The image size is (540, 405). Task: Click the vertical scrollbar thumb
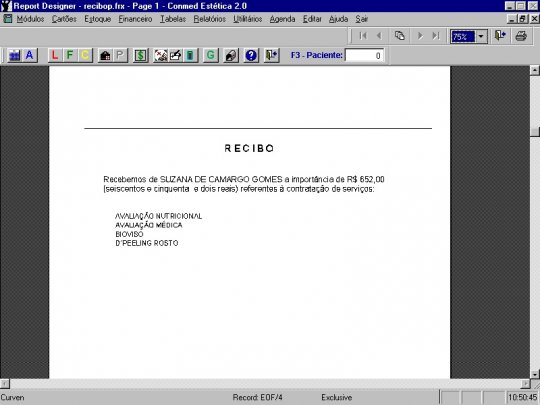pyautogui.click(x=534, y=132)
